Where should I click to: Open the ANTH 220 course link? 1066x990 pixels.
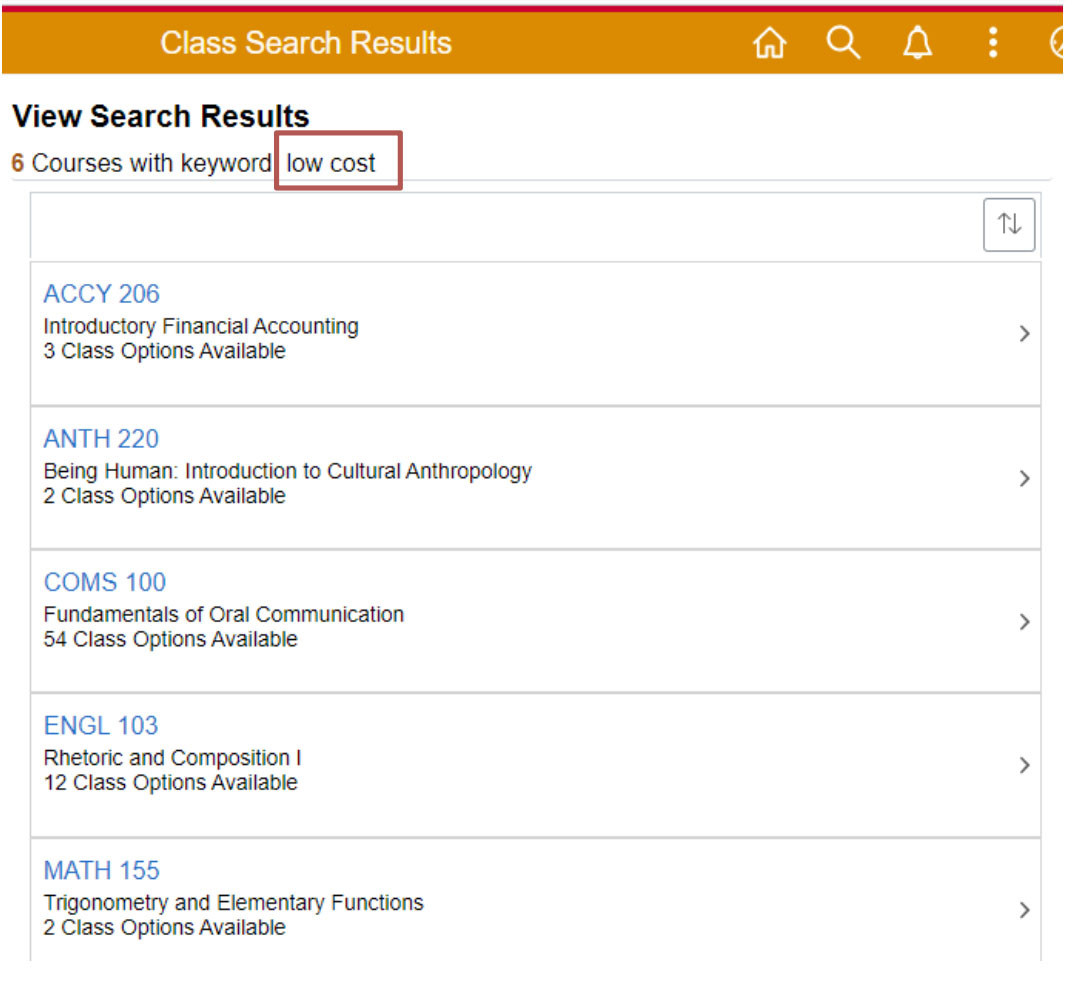click(x=101, y=439)
